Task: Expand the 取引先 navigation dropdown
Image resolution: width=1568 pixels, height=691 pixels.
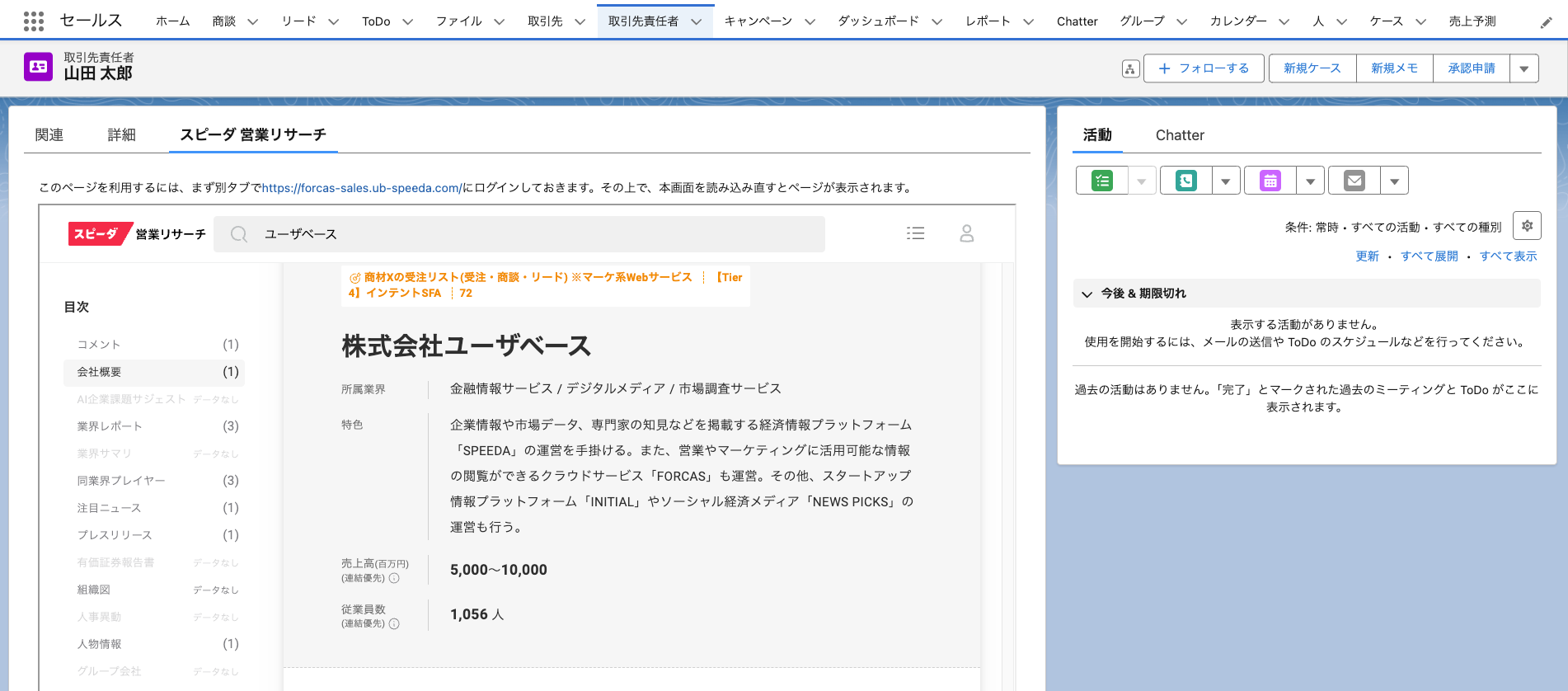Action: pyautogui.click(x=580, y=21)
